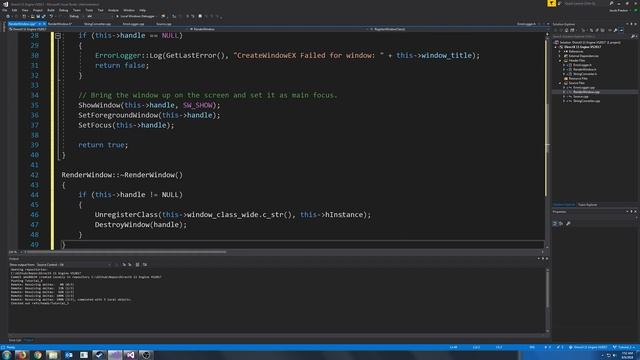Image resolution: width=640 pixels, height=360 pixels.
Task: Select ErrorLogger.cpp in Solution Explorer
Action: tap(584, 87)
